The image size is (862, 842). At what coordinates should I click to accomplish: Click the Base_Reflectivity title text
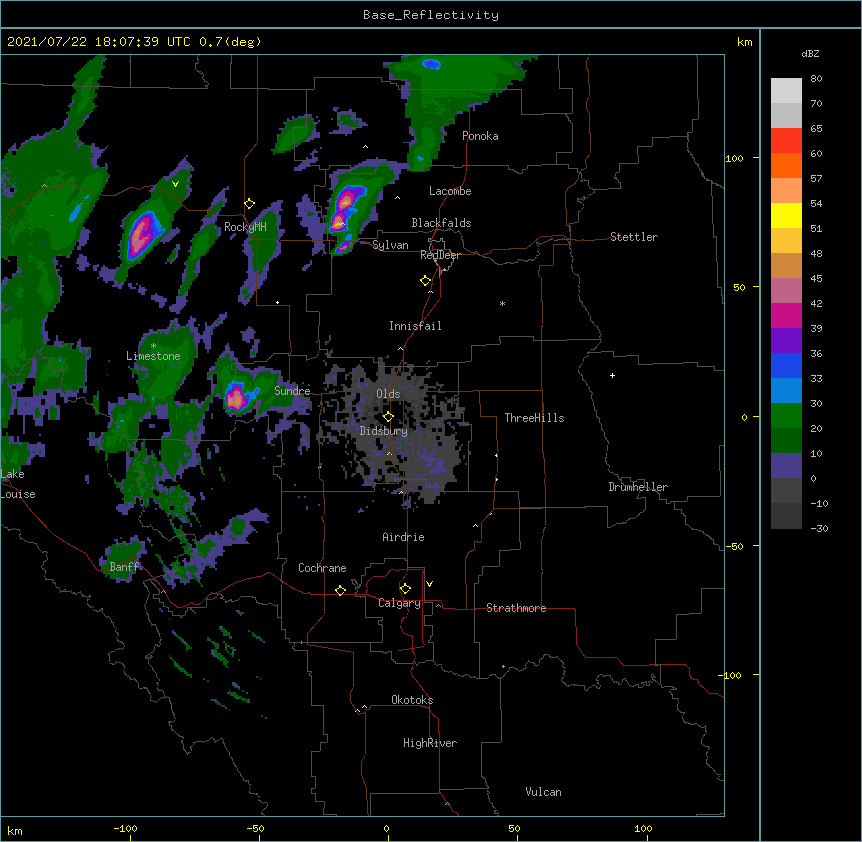pos(431,15)
